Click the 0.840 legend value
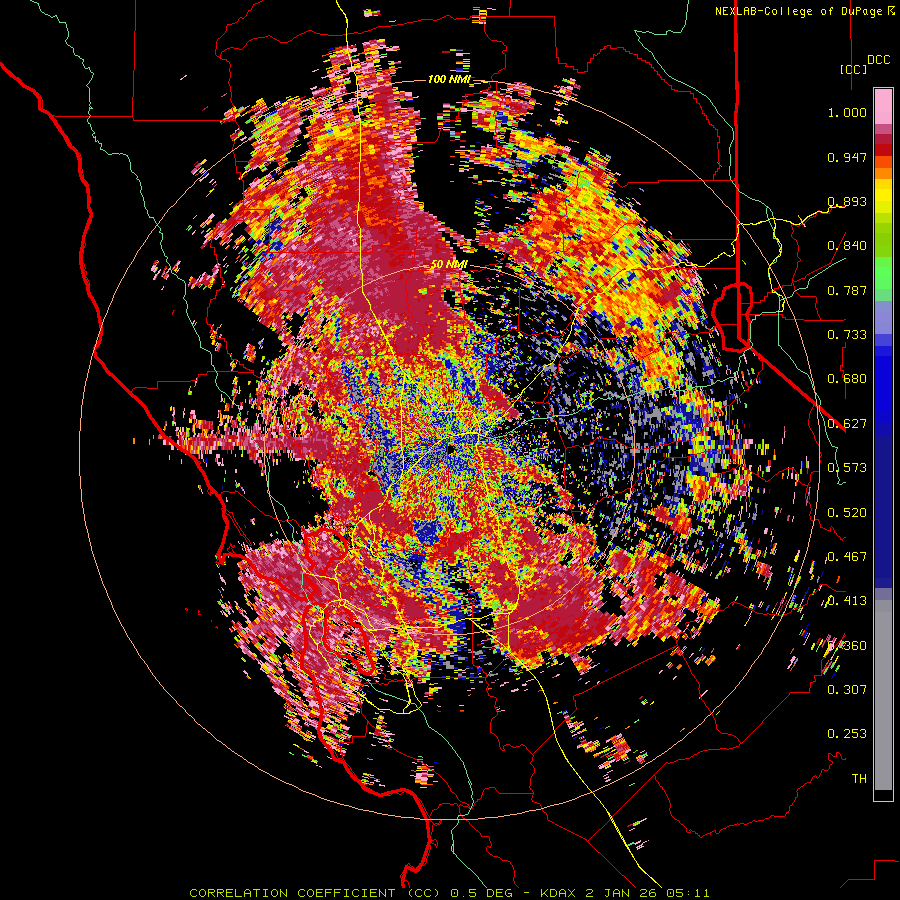 (x=847, y=246)
